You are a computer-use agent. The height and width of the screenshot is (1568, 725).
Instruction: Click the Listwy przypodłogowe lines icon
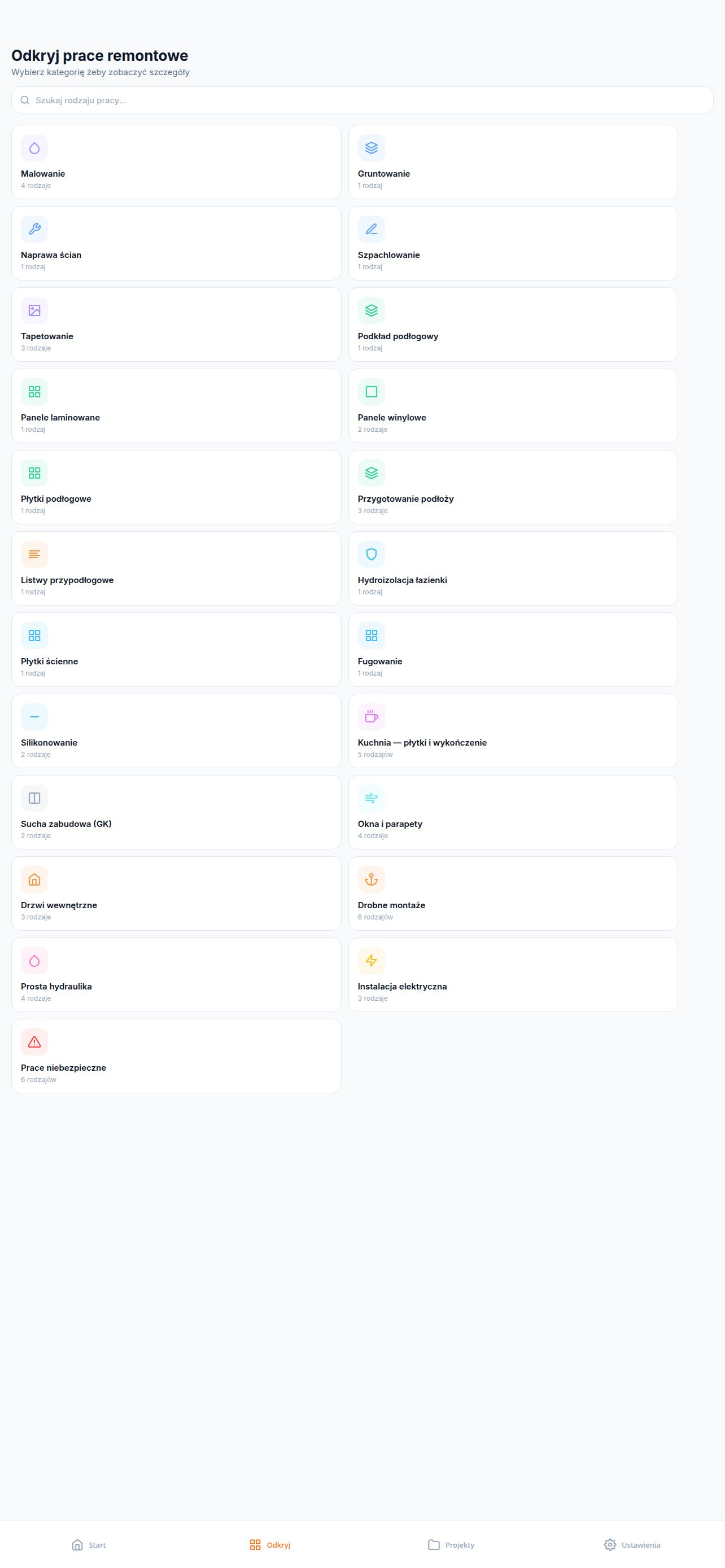(34, 554)
